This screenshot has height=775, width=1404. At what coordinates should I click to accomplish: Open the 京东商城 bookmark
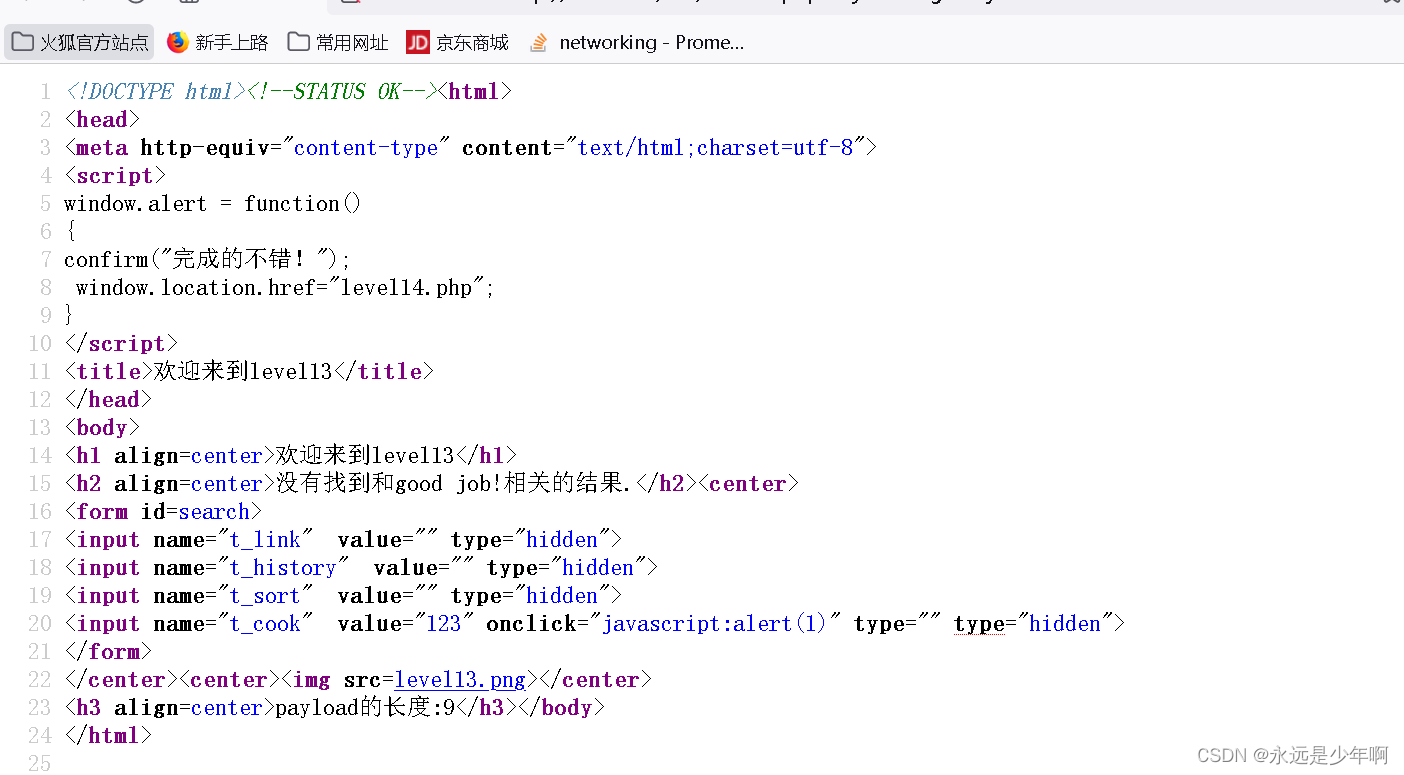click(458, 42)
